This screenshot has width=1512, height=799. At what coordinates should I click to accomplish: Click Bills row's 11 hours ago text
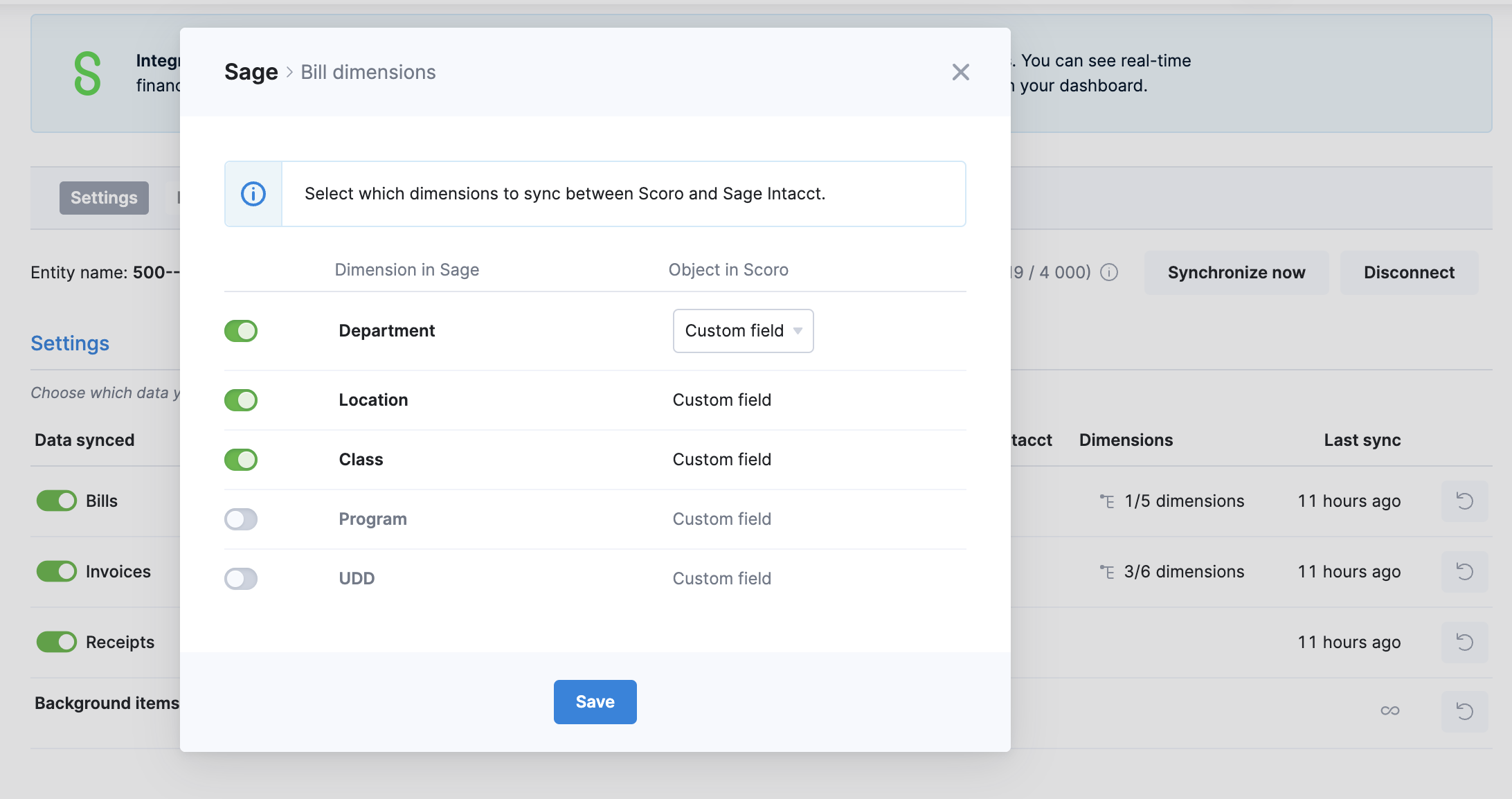tap(1349, 501)
